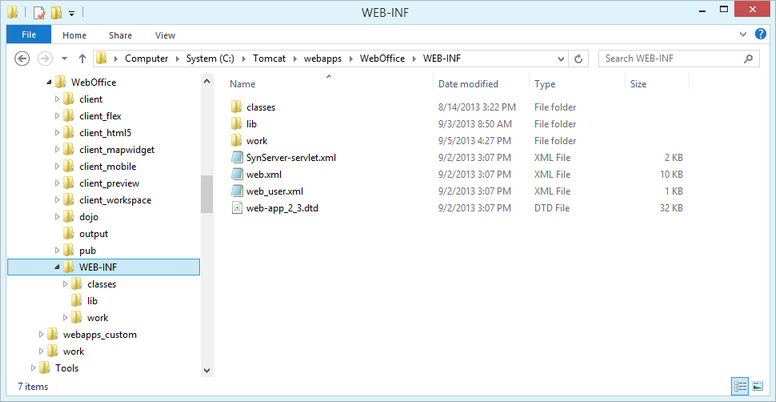Image resolution: width=776 pixels, height=402 pixels.
Task: Expand the ribbon with the chevron
Action: pos(743,34)
